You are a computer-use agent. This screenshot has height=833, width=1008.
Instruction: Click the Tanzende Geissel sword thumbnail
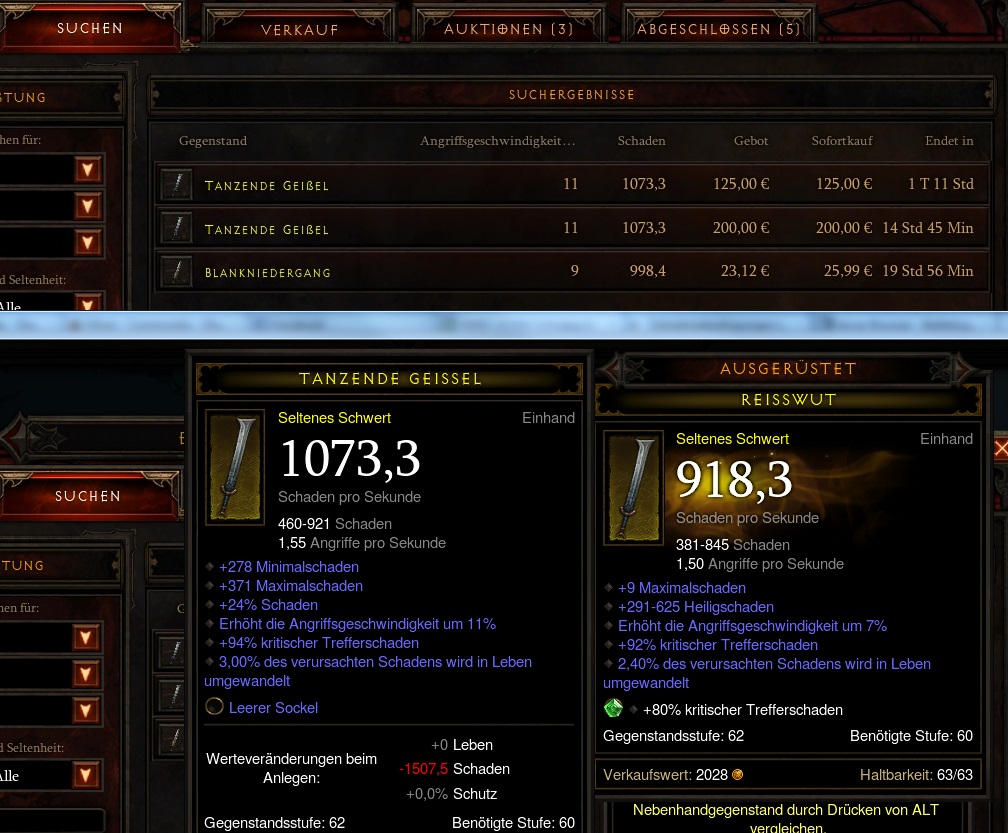pyautogui.click(x=235, y=467)
